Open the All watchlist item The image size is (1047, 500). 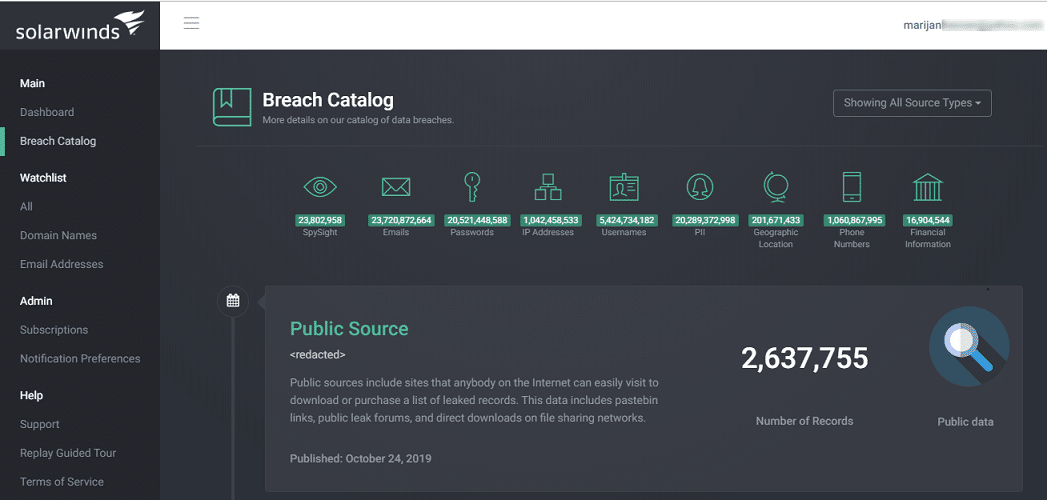[26, 206]
